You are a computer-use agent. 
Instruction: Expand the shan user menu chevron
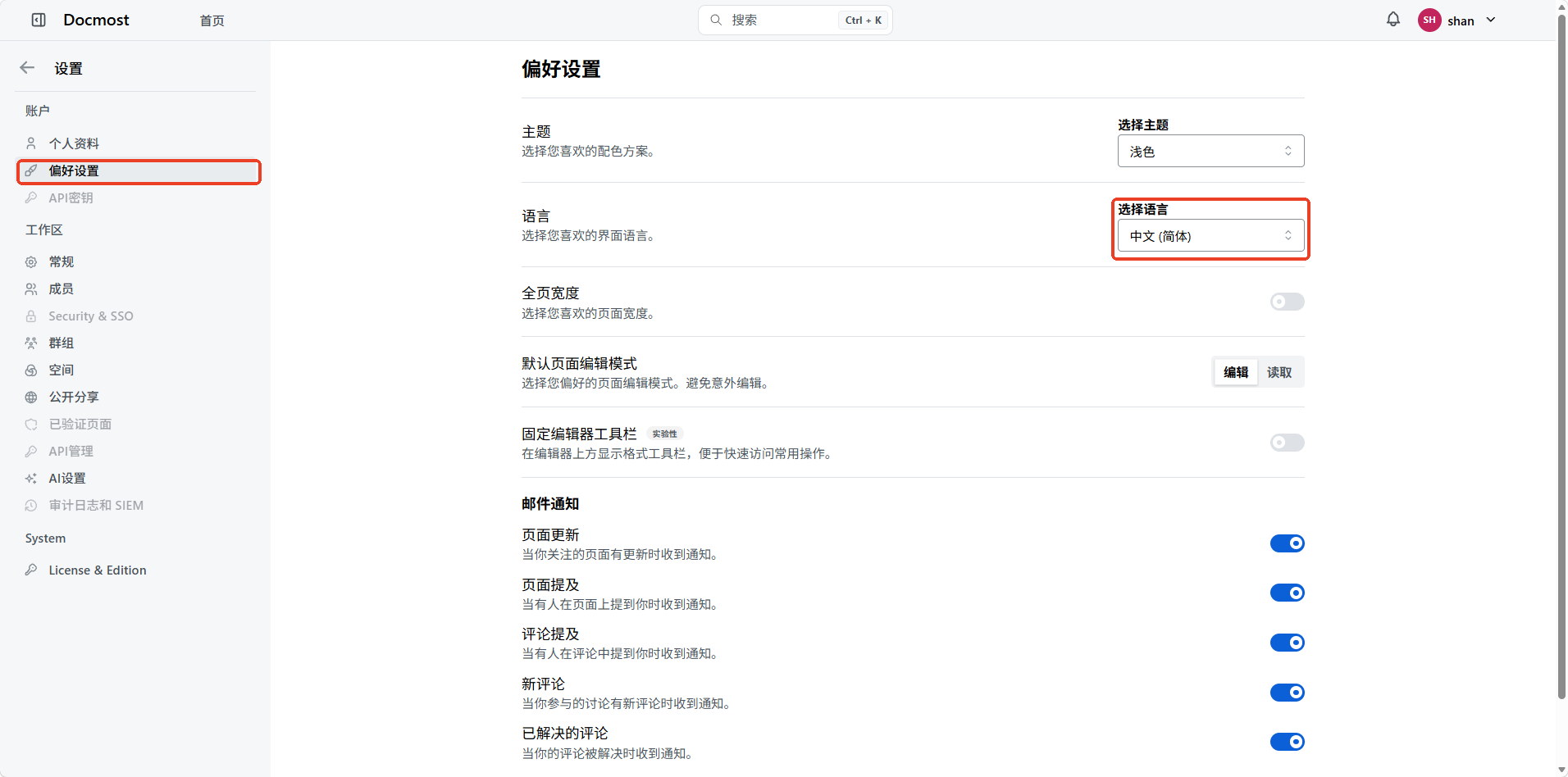click(1491, 20)
